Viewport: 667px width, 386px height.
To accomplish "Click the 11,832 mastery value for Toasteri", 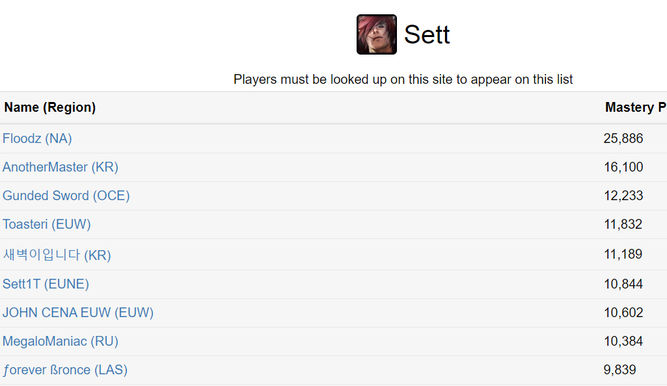I will click(x=623, y=224).
